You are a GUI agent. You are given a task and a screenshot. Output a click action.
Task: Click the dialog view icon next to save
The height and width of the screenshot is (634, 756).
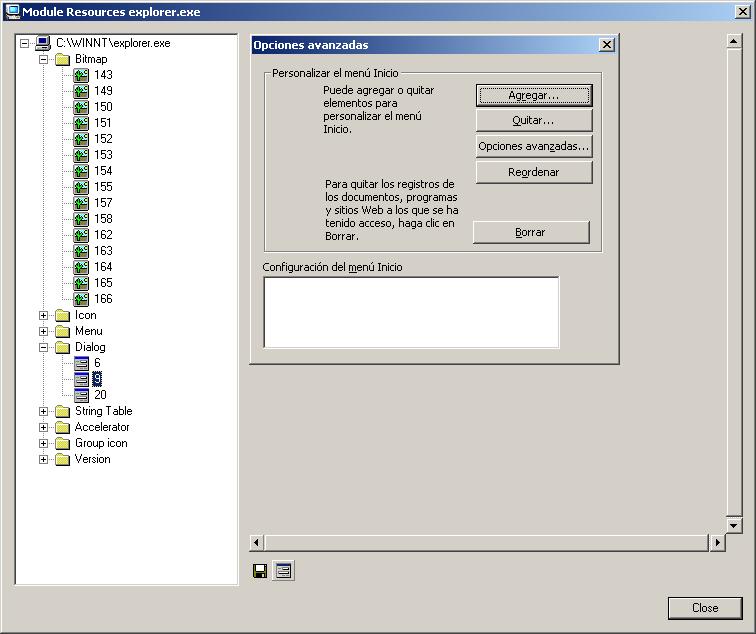pos(283,571)
